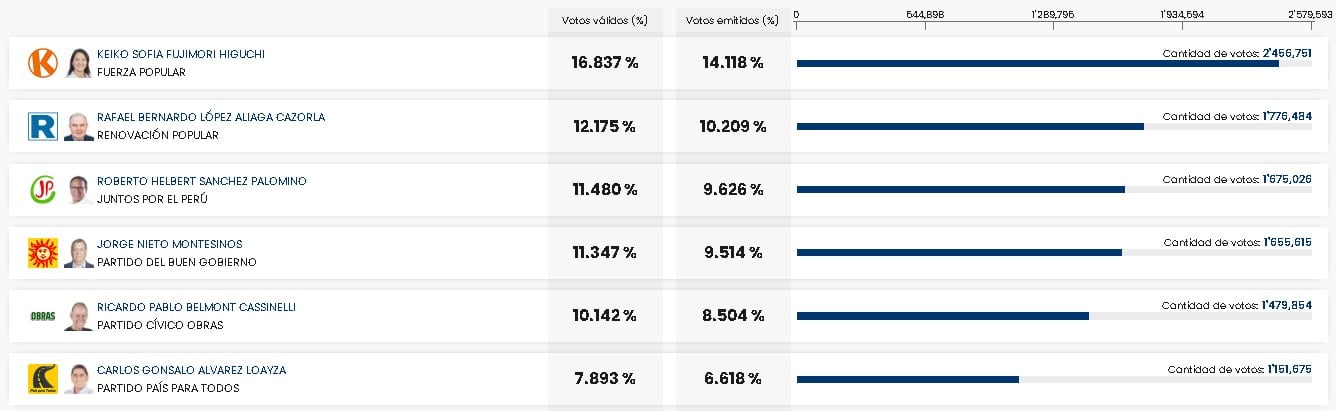Click the Fuerza Popular orange K logo
1336x411 pixels.
tap(43, 63)
